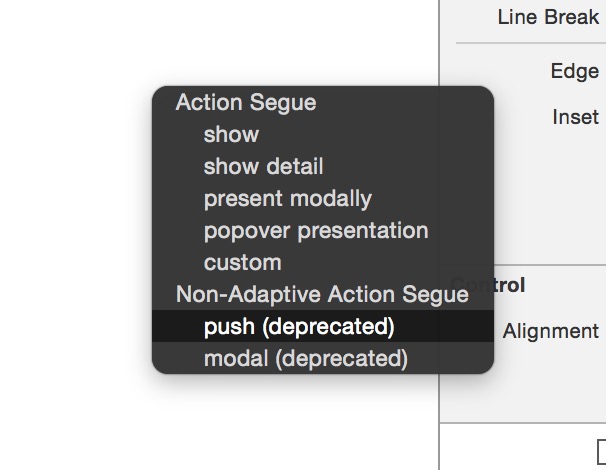Click the Non-Adaptive Action Segue header
This screenshot has width=606, height=470.
(x=321, y=294)
